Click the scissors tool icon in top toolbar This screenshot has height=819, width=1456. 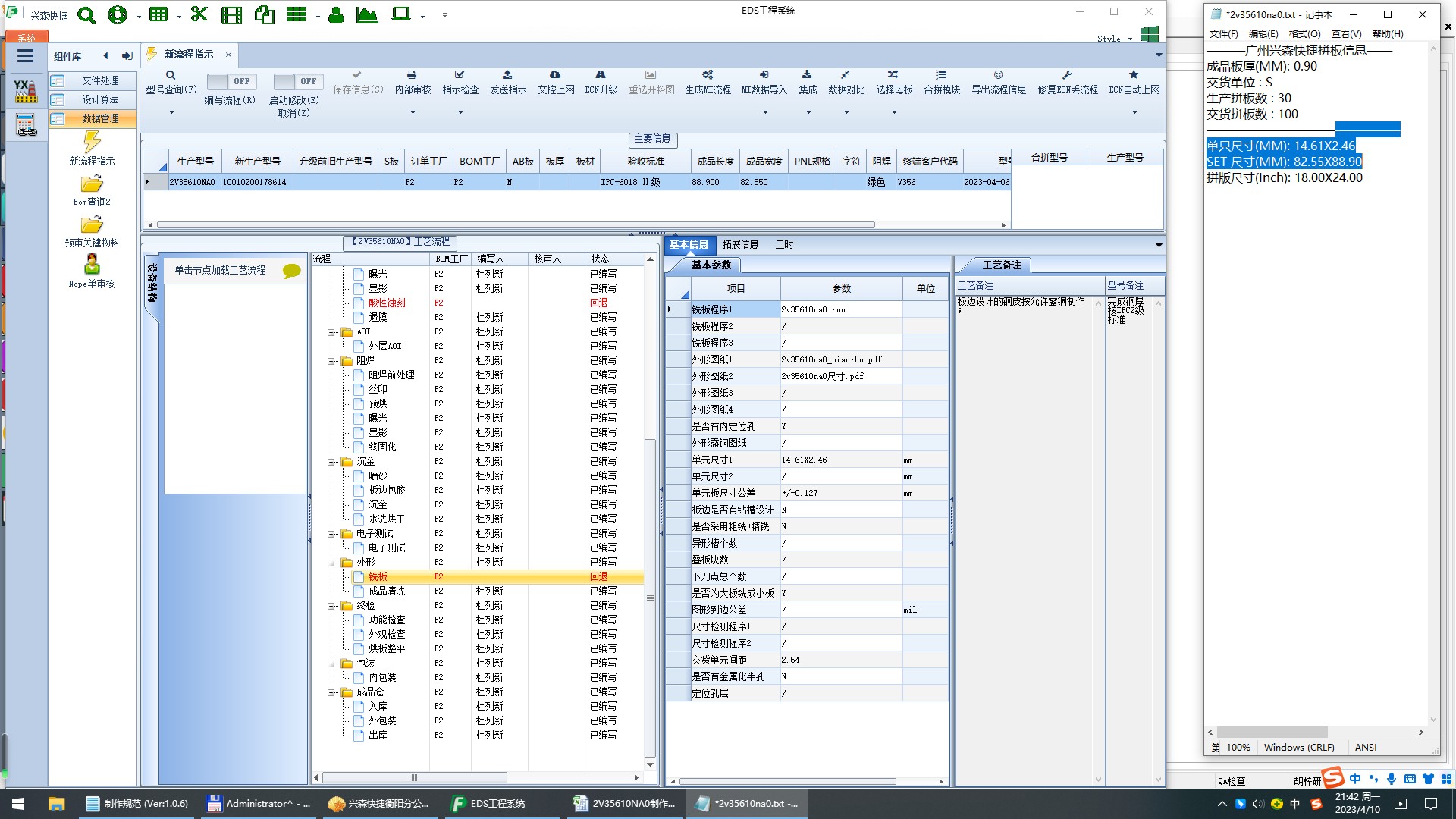point(199,14)
